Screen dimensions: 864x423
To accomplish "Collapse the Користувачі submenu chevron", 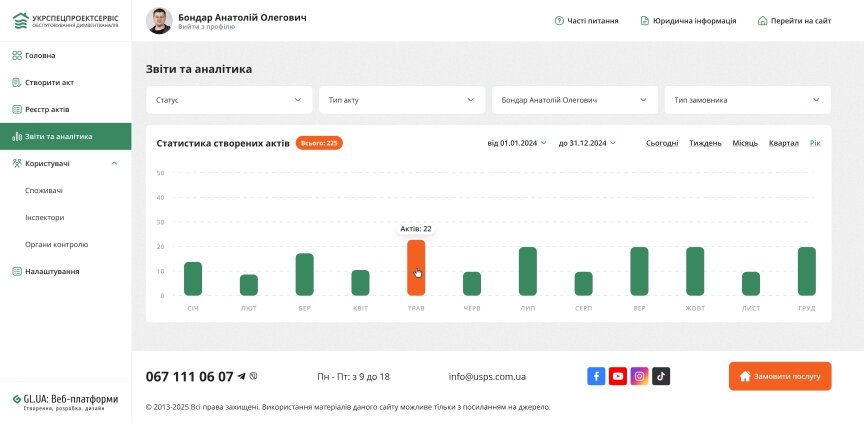I will click(x=114, y=164).
